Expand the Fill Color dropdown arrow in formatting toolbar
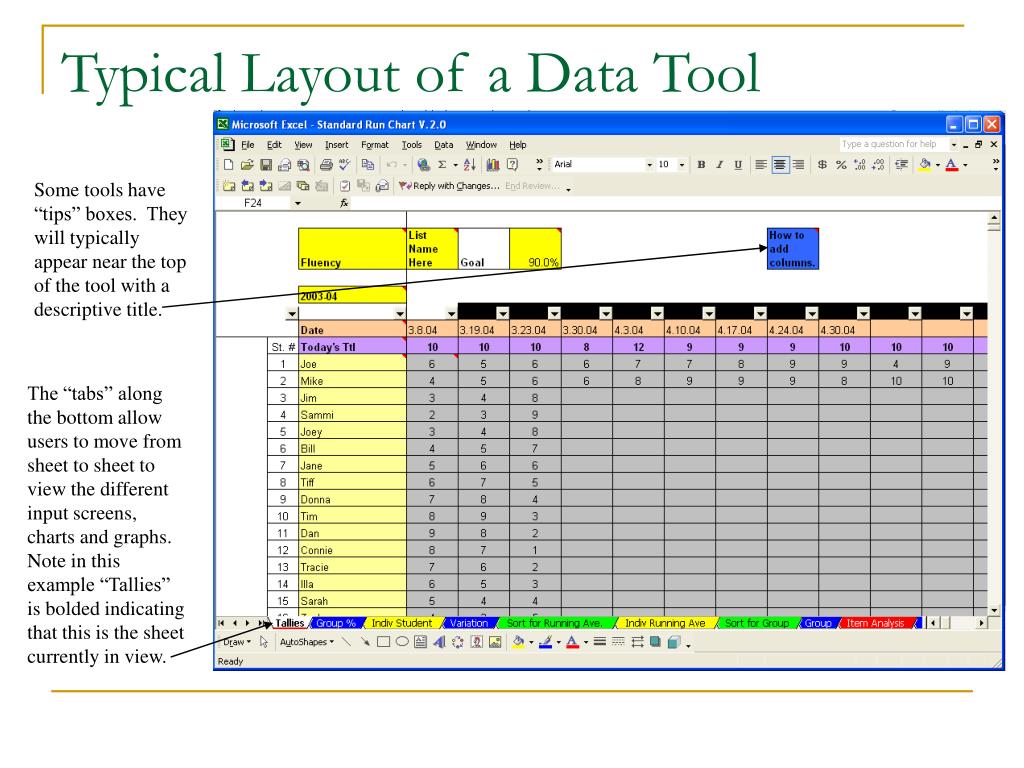Image resolution: width=1024 pixels, height=768 pixels. pos(938,165)
